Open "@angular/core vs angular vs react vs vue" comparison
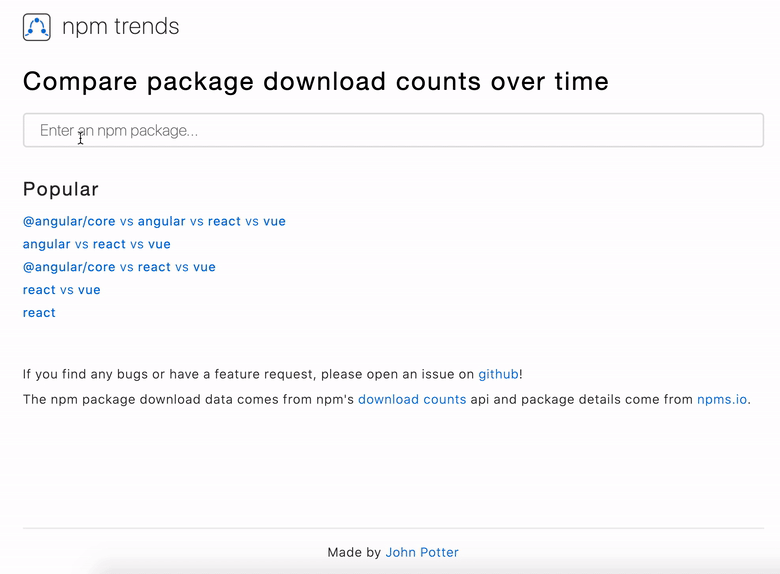Image resolution: width=780 pixels, height=574 pixels. pos(154,221)
